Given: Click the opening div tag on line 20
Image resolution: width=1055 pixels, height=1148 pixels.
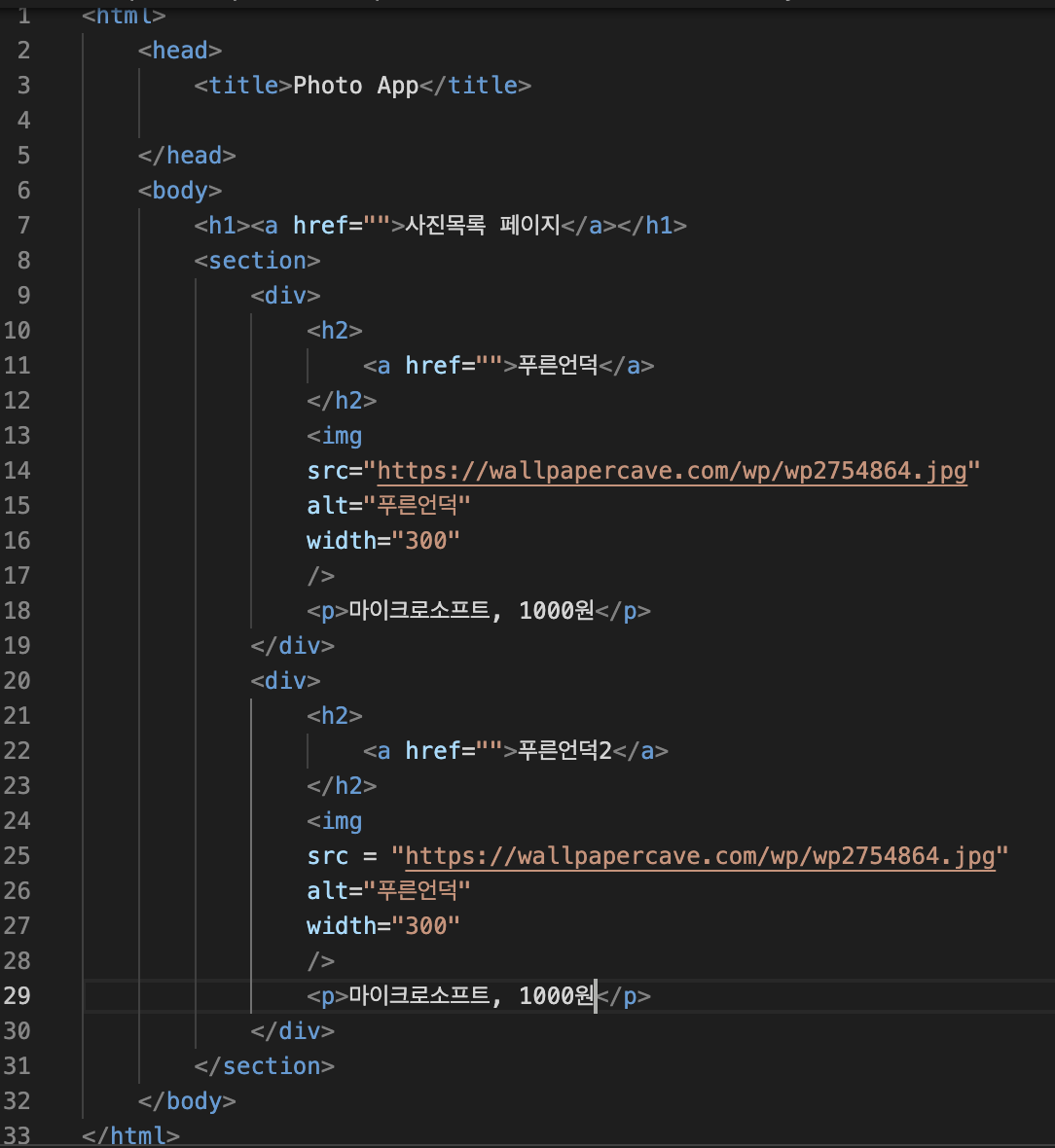Looking at the screenshot, I should point(286,681).
